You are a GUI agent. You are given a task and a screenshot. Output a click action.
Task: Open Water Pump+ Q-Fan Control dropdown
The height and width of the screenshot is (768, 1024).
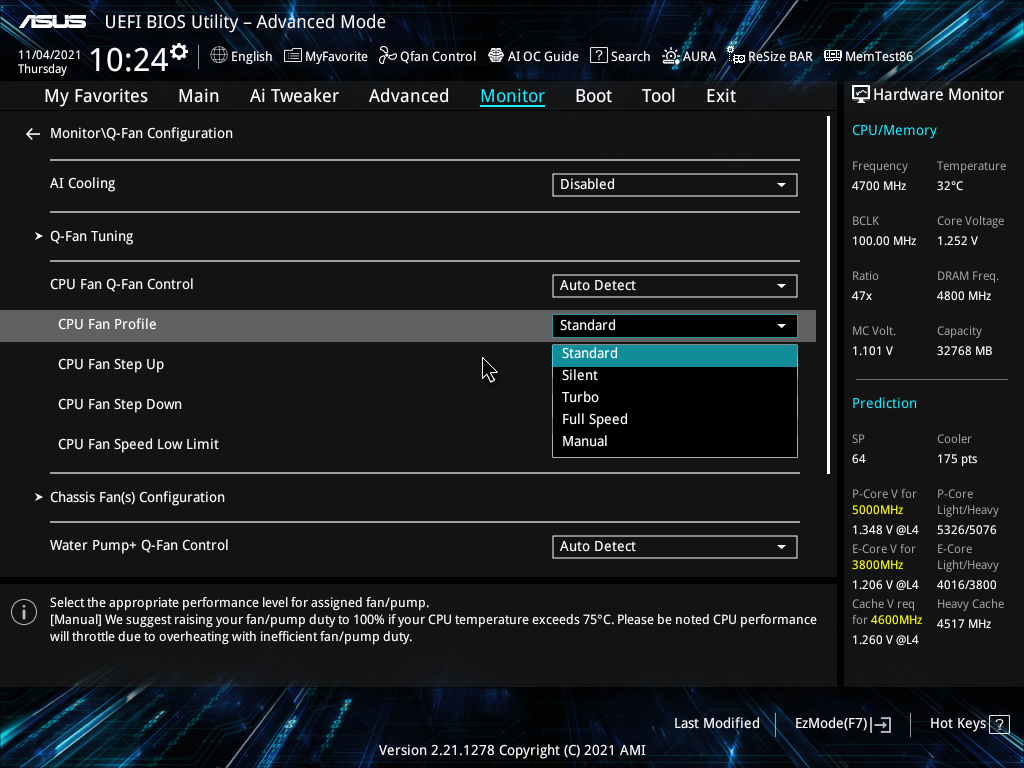675,547
